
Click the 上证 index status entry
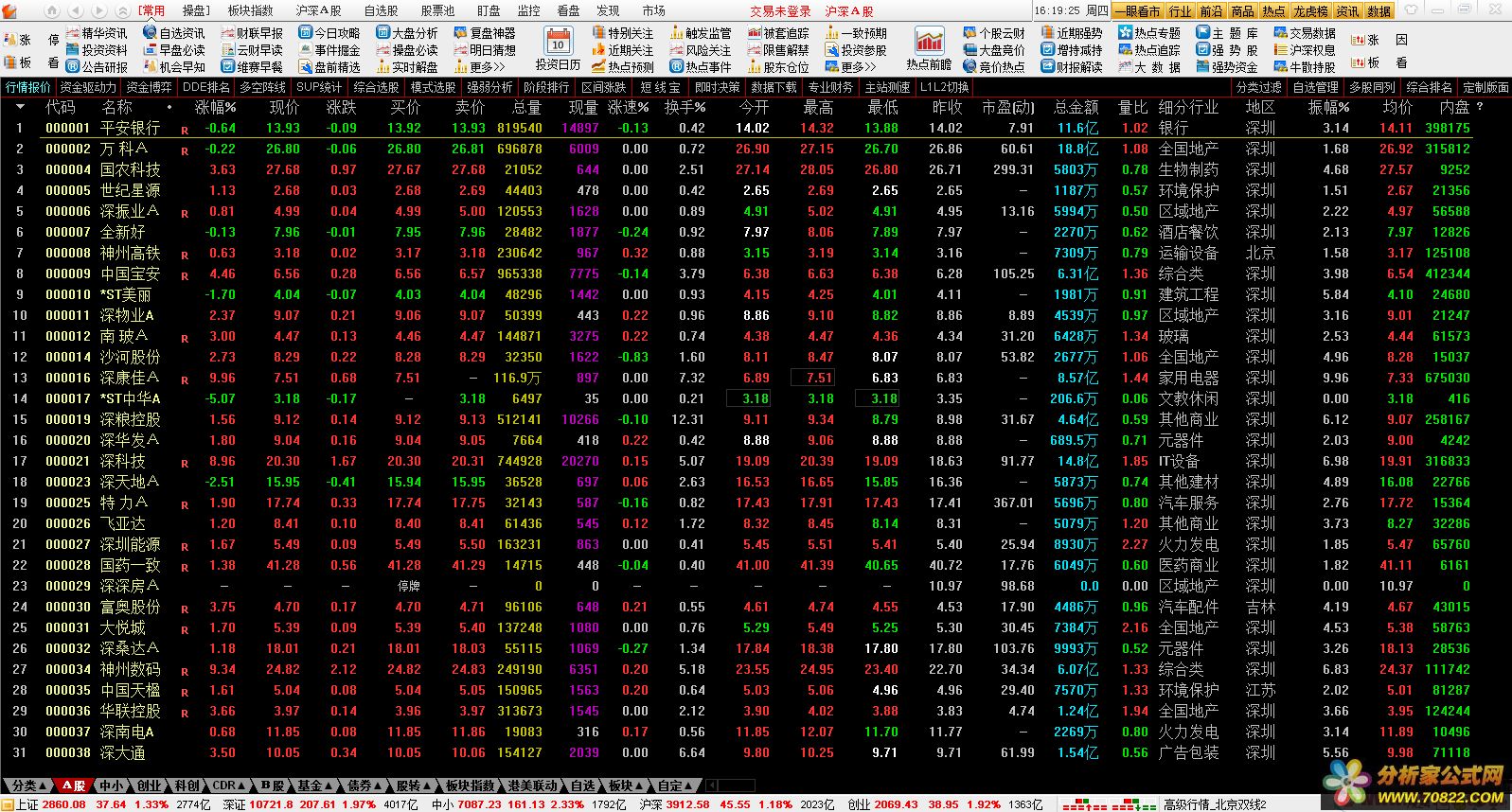click(x=106, y=804)
